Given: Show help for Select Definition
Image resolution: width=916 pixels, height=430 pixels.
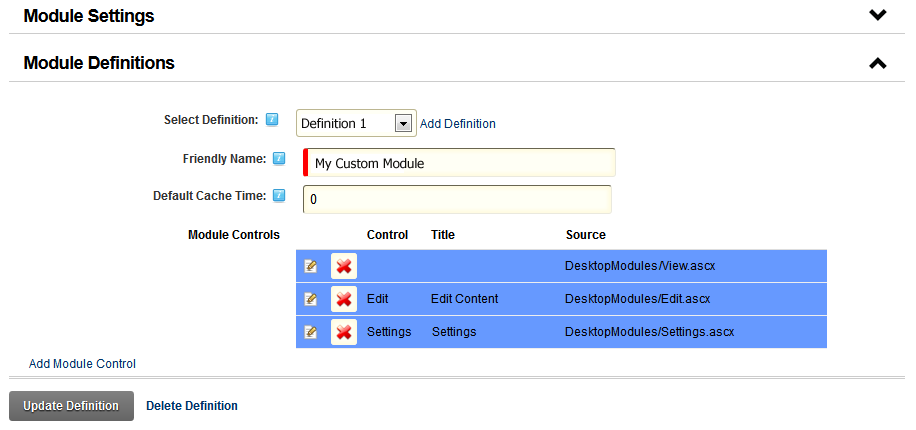Looking at the screenshot, I should click(272, 120).
